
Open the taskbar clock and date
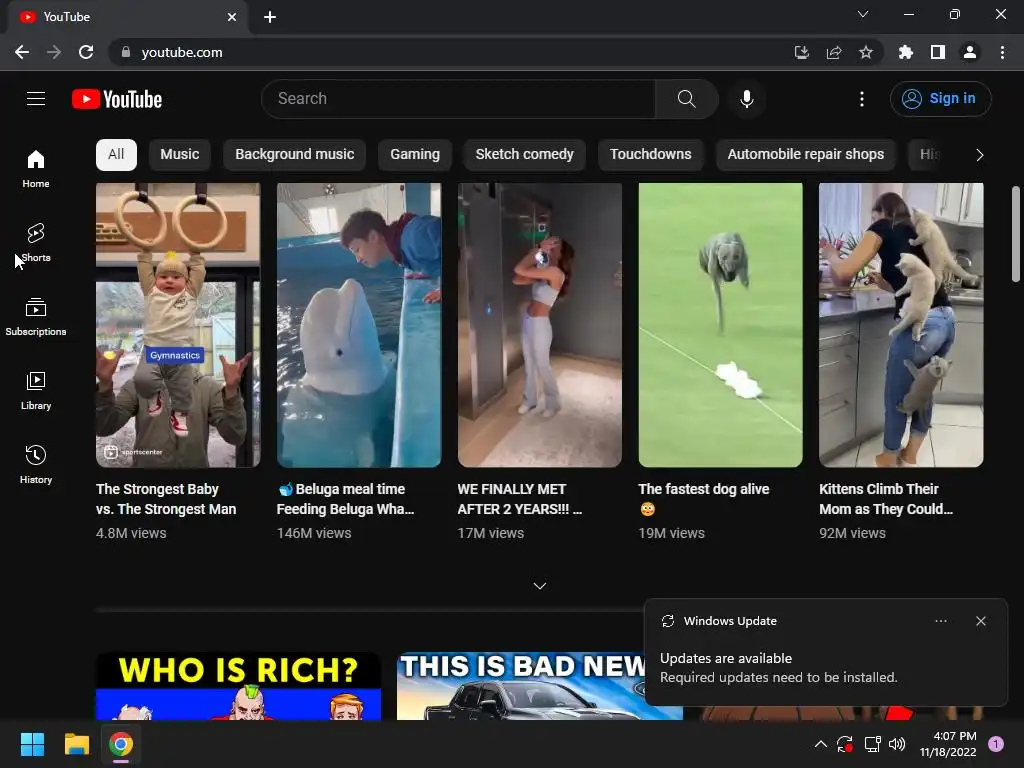coord(948,744)
